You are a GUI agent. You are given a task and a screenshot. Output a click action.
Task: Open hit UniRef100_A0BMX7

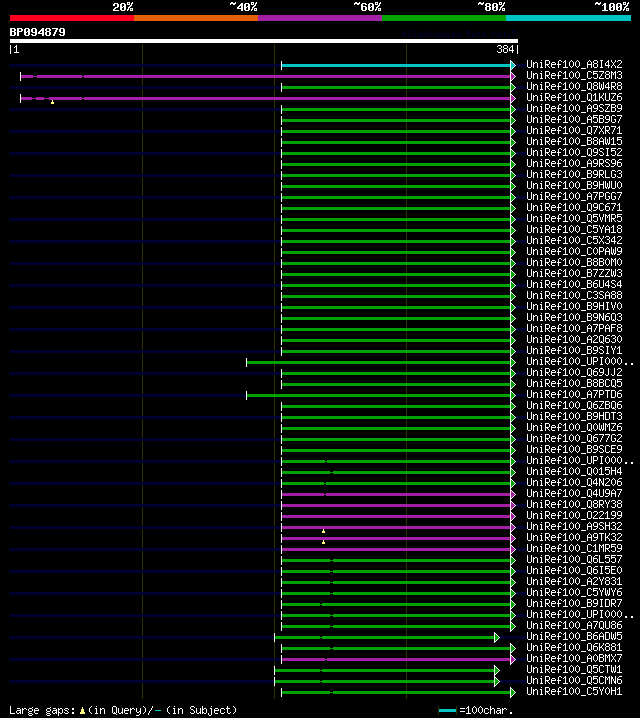574,658
